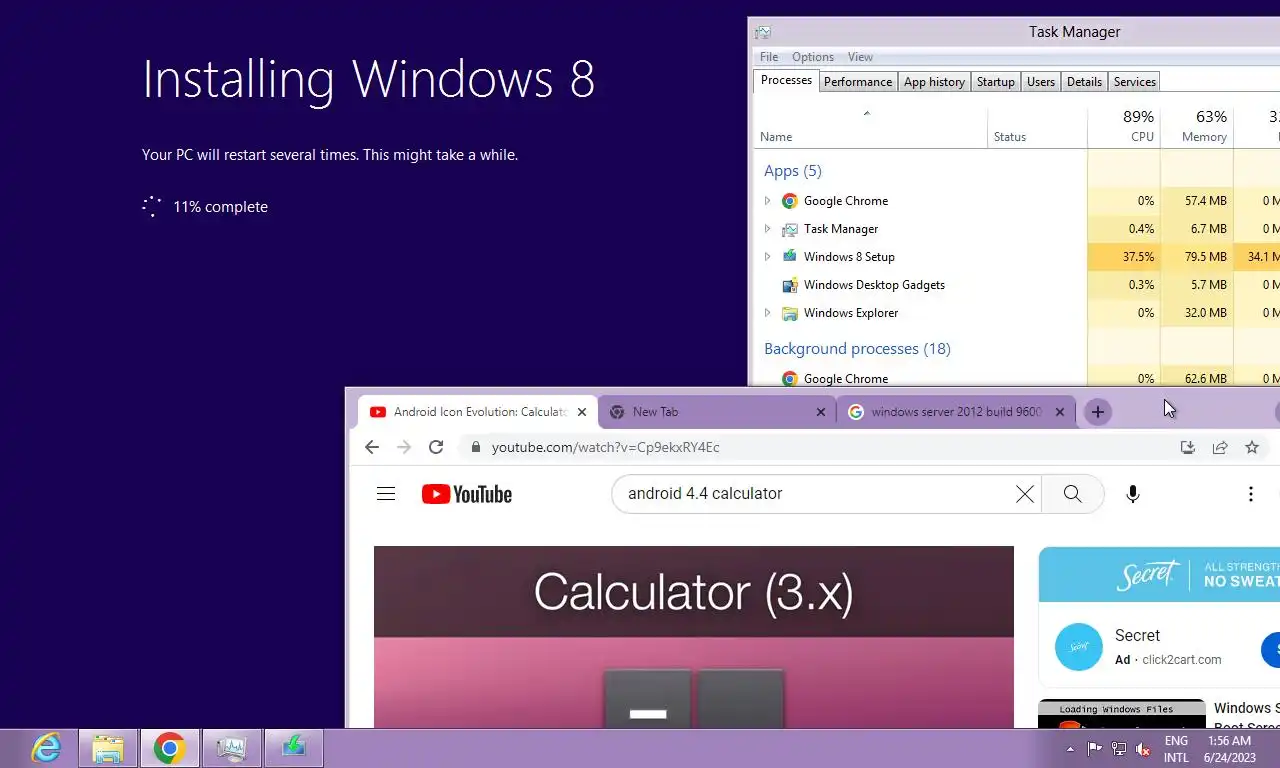Switch to windows server 2012 build tab
Viewport: 1280px width, 768px height.
(956, 412)
